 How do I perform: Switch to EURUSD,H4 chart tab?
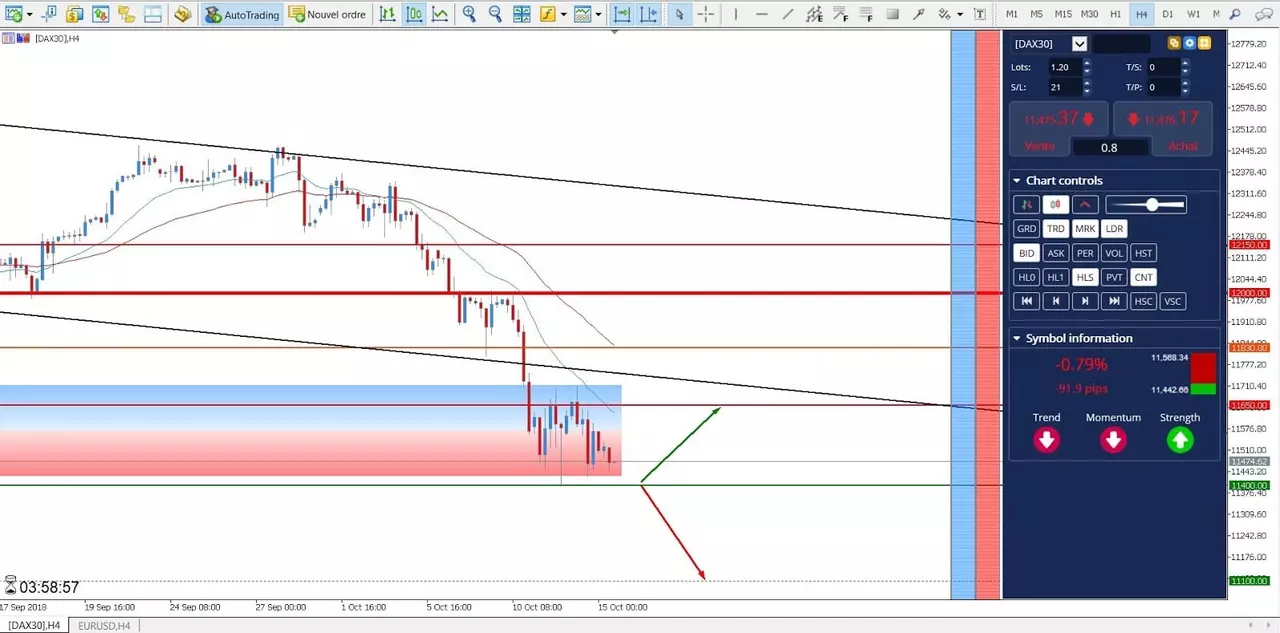(104, 626)
